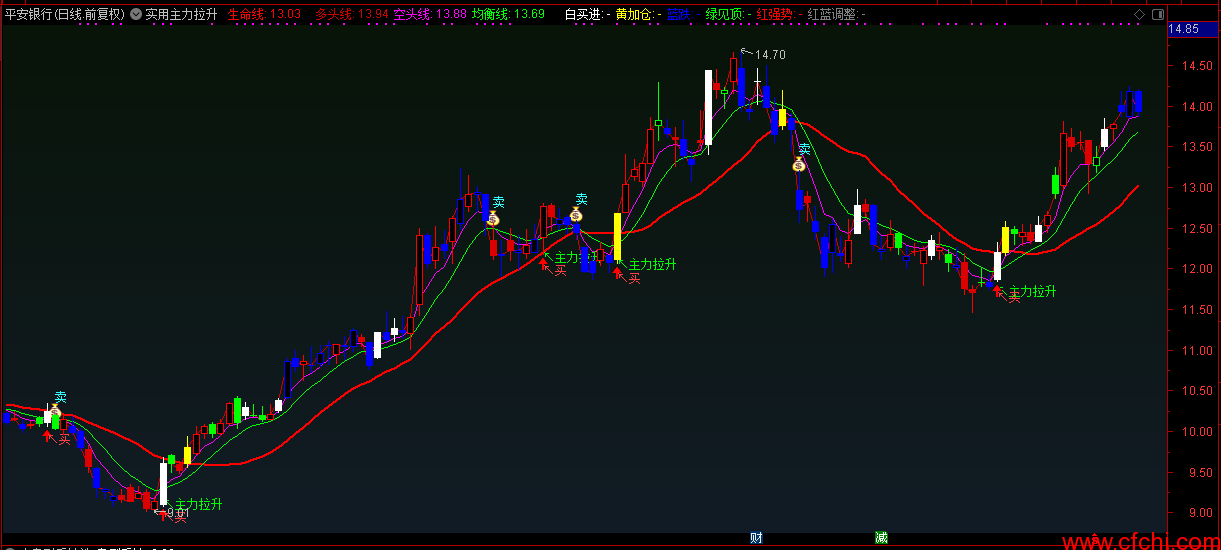The image size is (1221, 550).
Task: Click the 14.70 high price label
Action: 770,55
